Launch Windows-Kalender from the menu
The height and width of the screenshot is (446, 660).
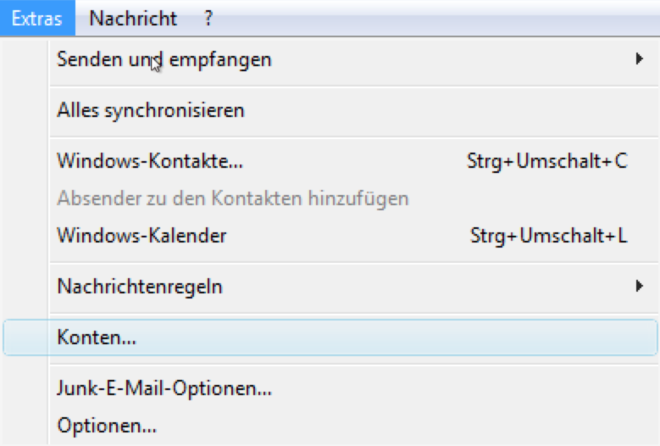(x=142, y=236)
